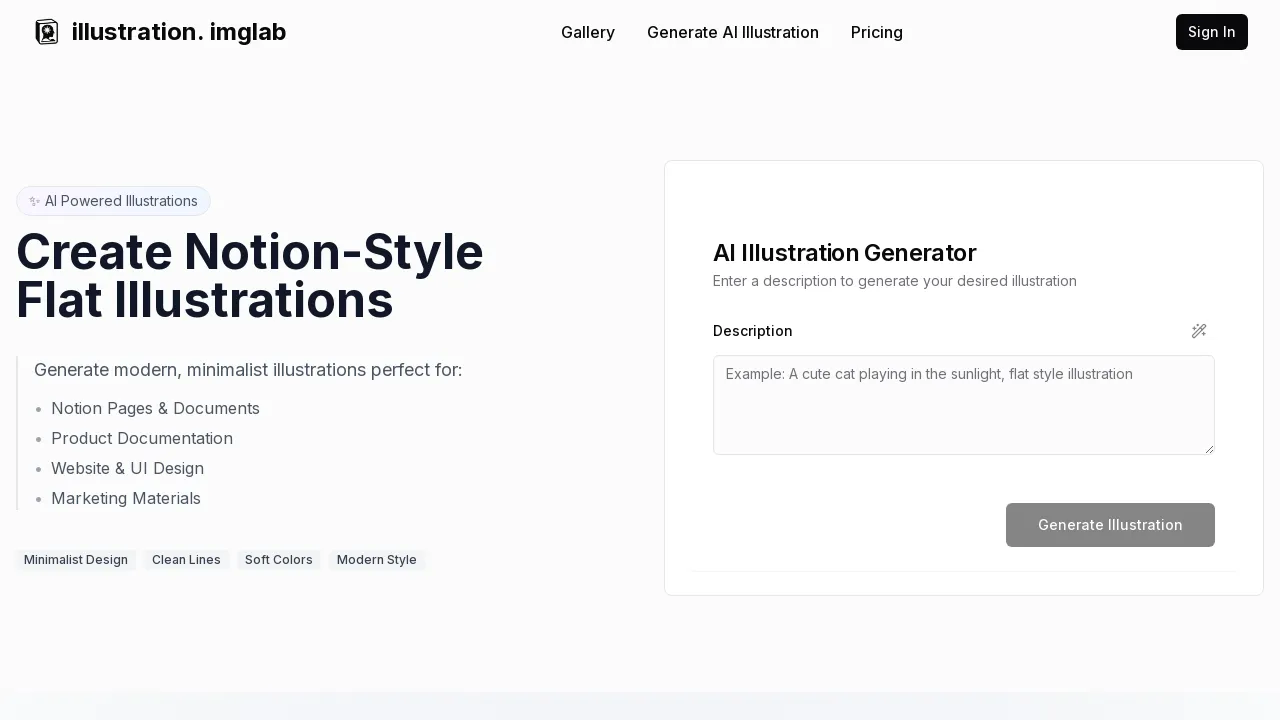
Task: Open the Gallery page
Action: point(588,32)
